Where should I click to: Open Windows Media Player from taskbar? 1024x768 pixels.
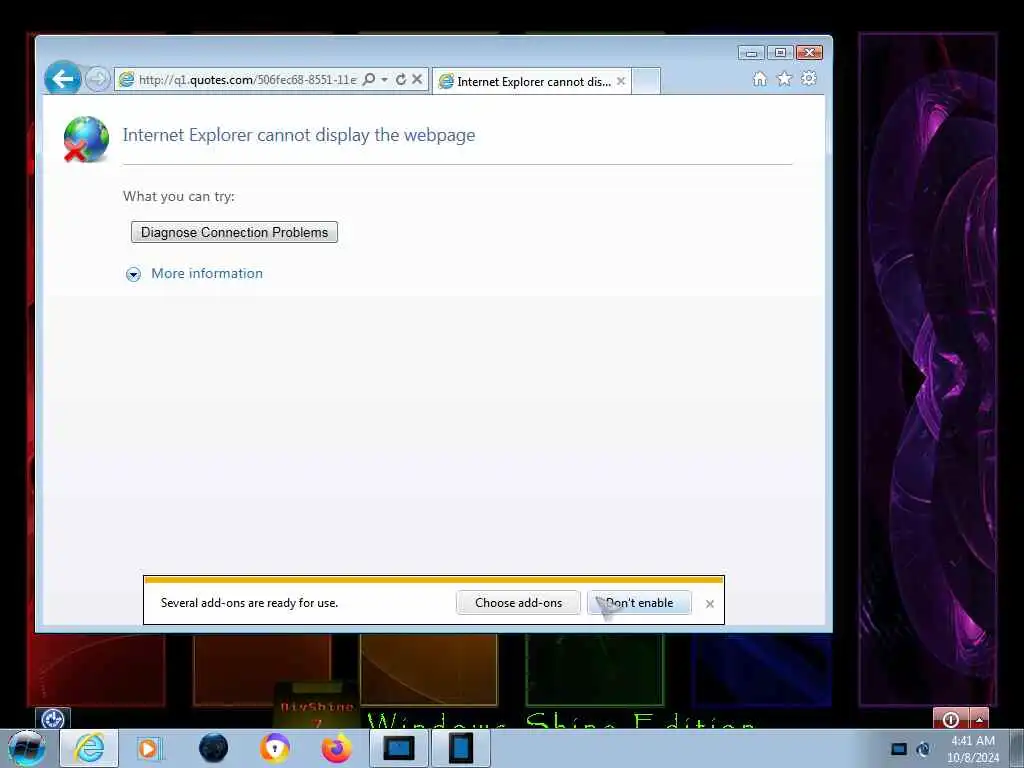point(149,748)
